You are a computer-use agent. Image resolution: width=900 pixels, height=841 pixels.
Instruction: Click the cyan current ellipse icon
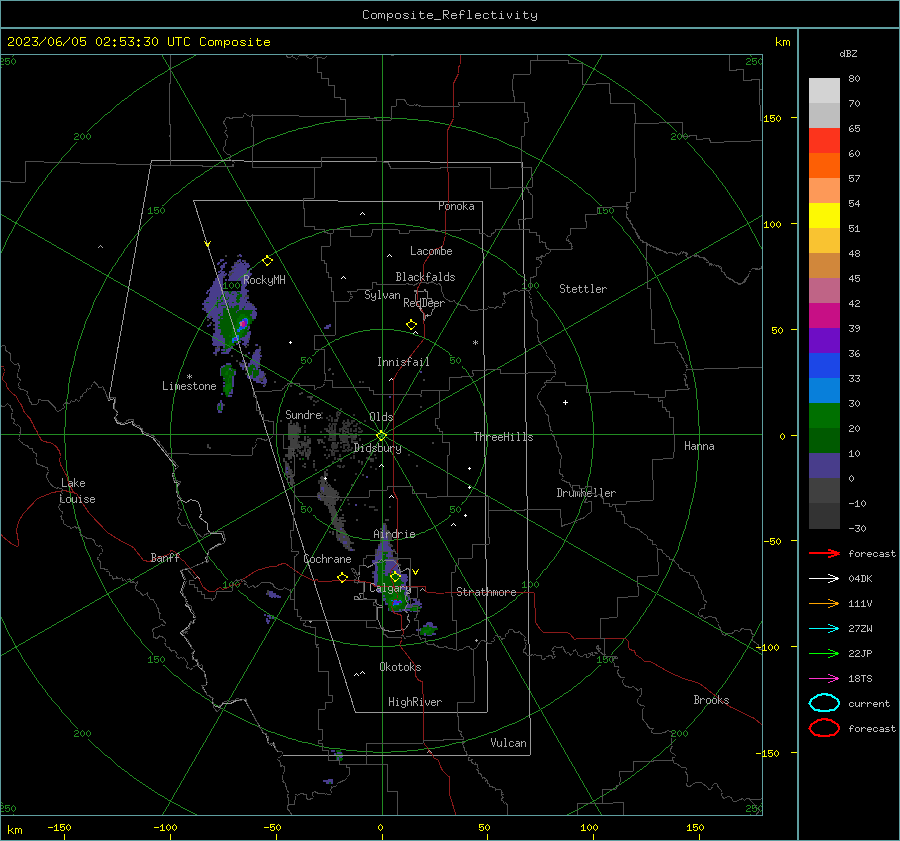point(824,703)
